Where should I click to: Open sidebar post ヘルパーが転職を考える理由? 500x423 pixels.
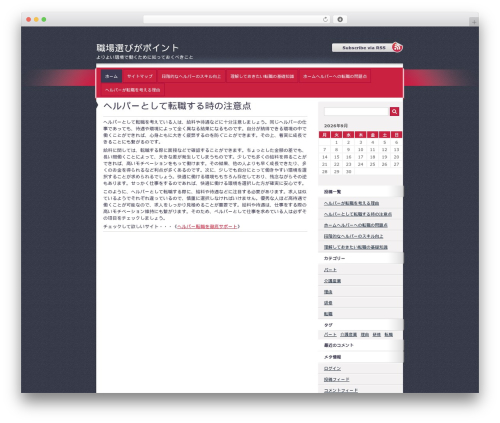[x=351, y=203]
